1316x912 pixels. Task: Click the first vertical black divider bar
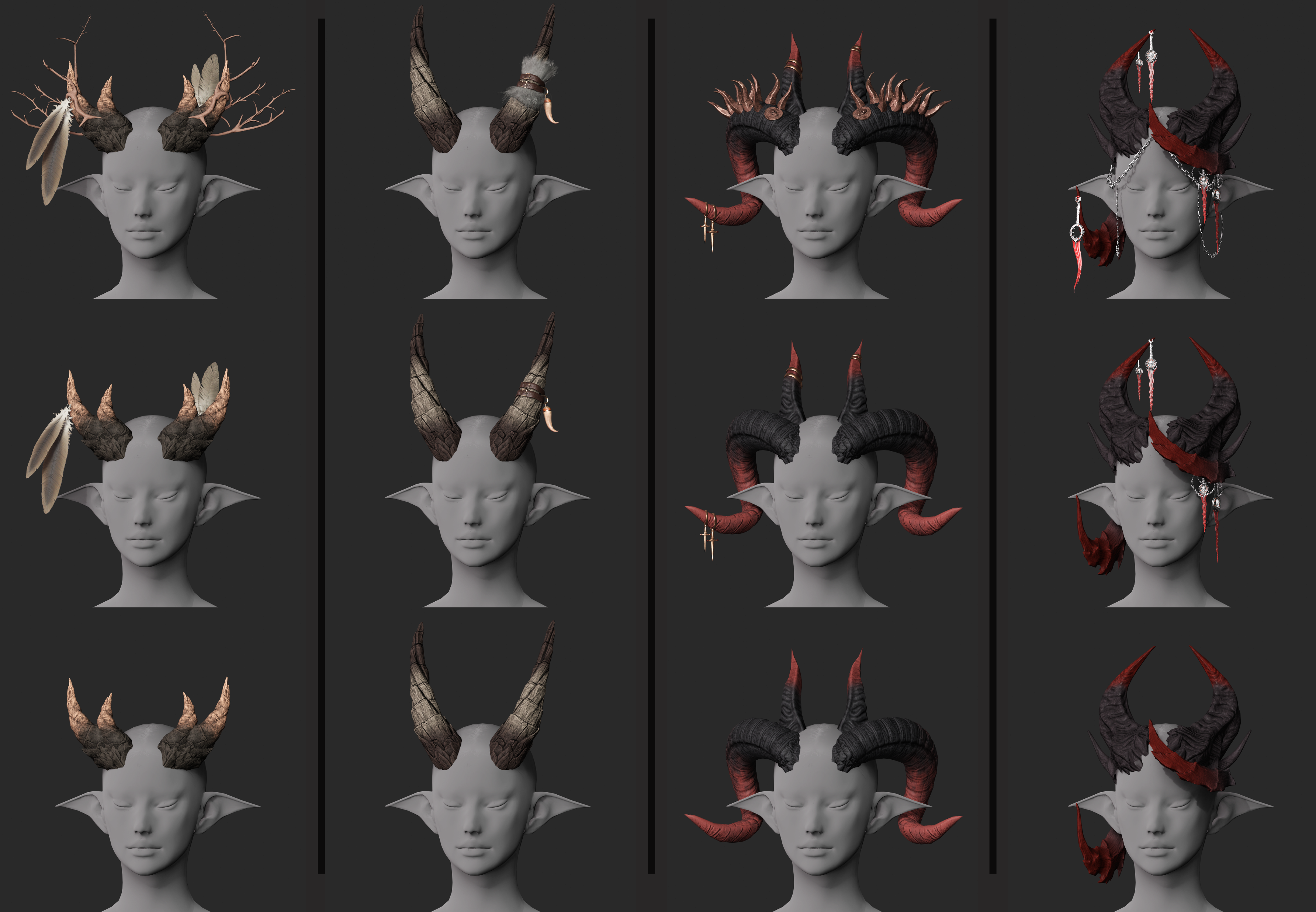click(321, 446)
